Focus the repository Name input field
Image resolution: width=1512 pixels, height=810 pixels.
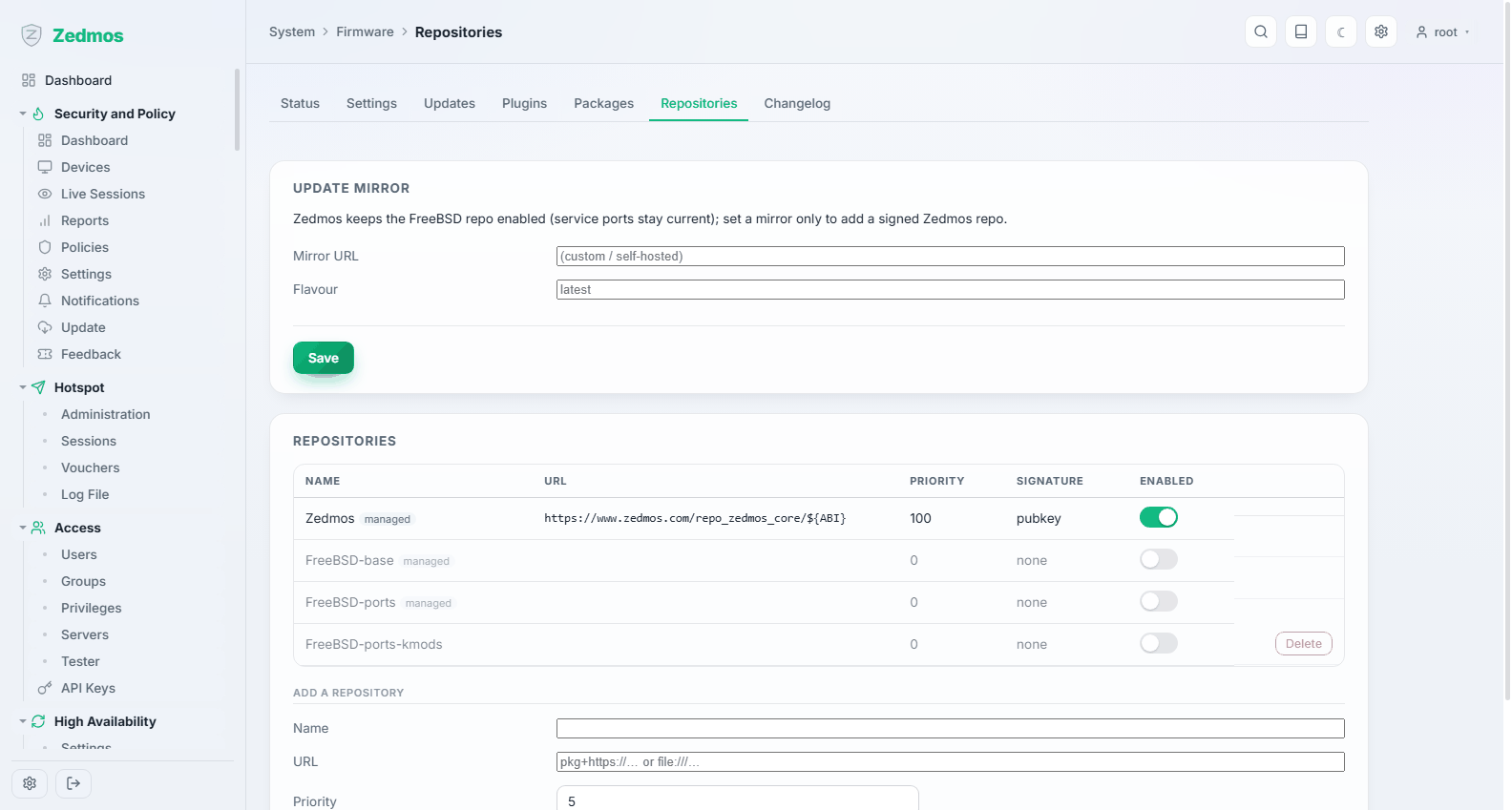pos(951,728)
